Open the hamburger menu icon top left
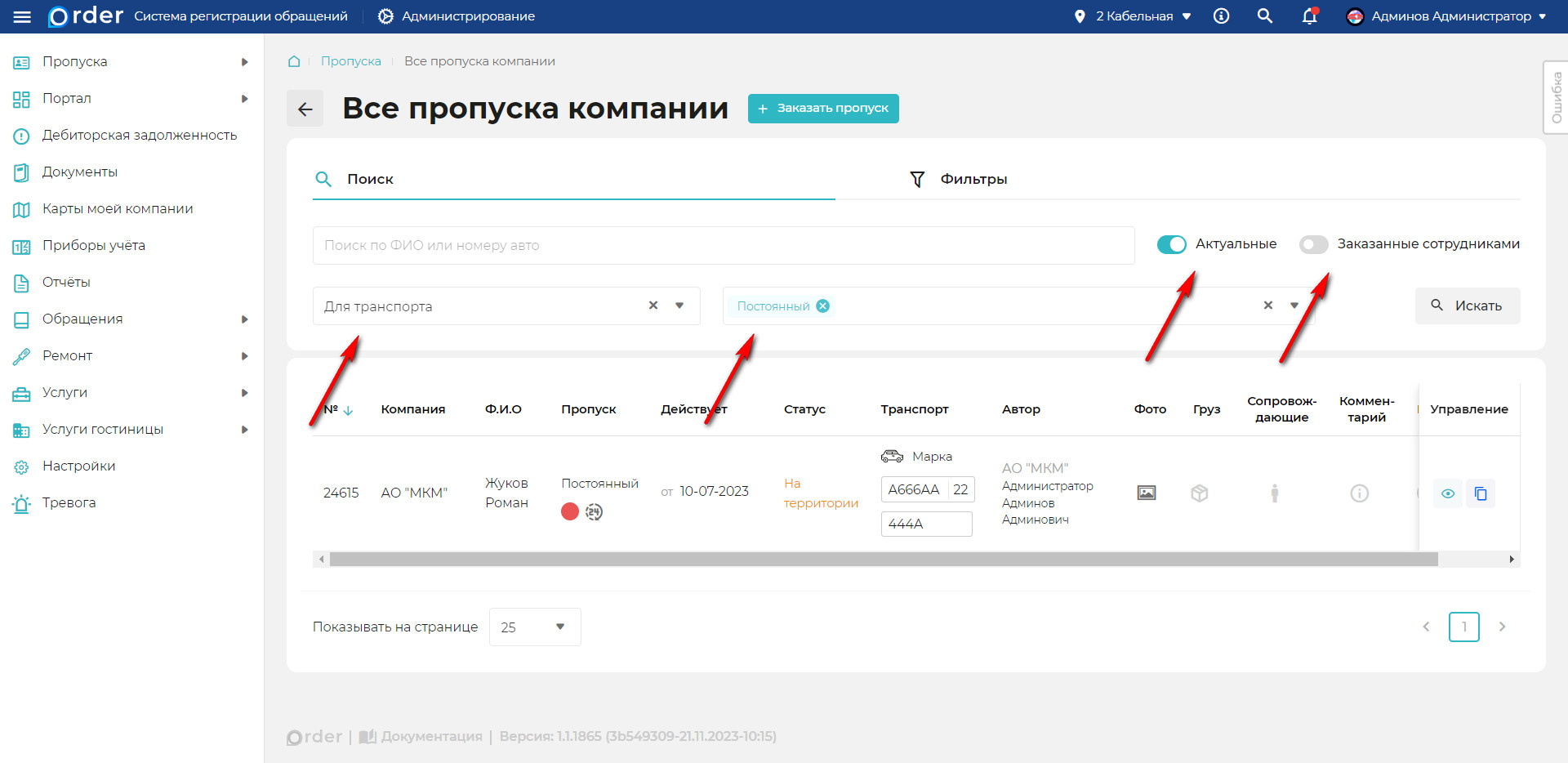 (22, 16)
